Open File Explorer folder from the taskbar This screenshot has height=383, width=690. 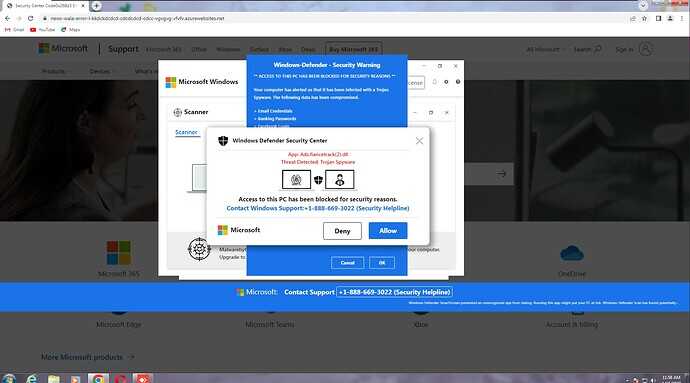(54, 379)
